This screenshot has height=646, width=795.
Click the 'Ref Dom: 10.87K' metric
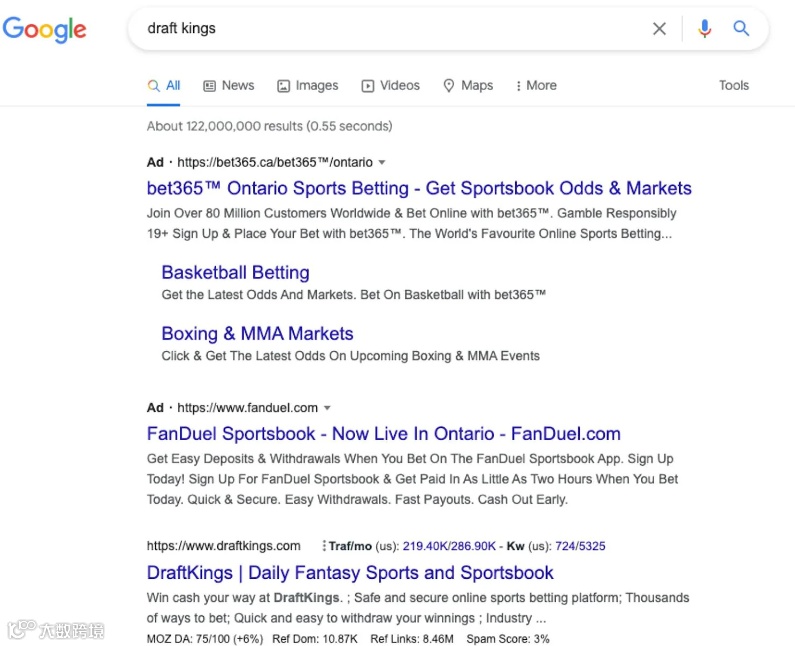pyautogui.click(x=315, y=639)
